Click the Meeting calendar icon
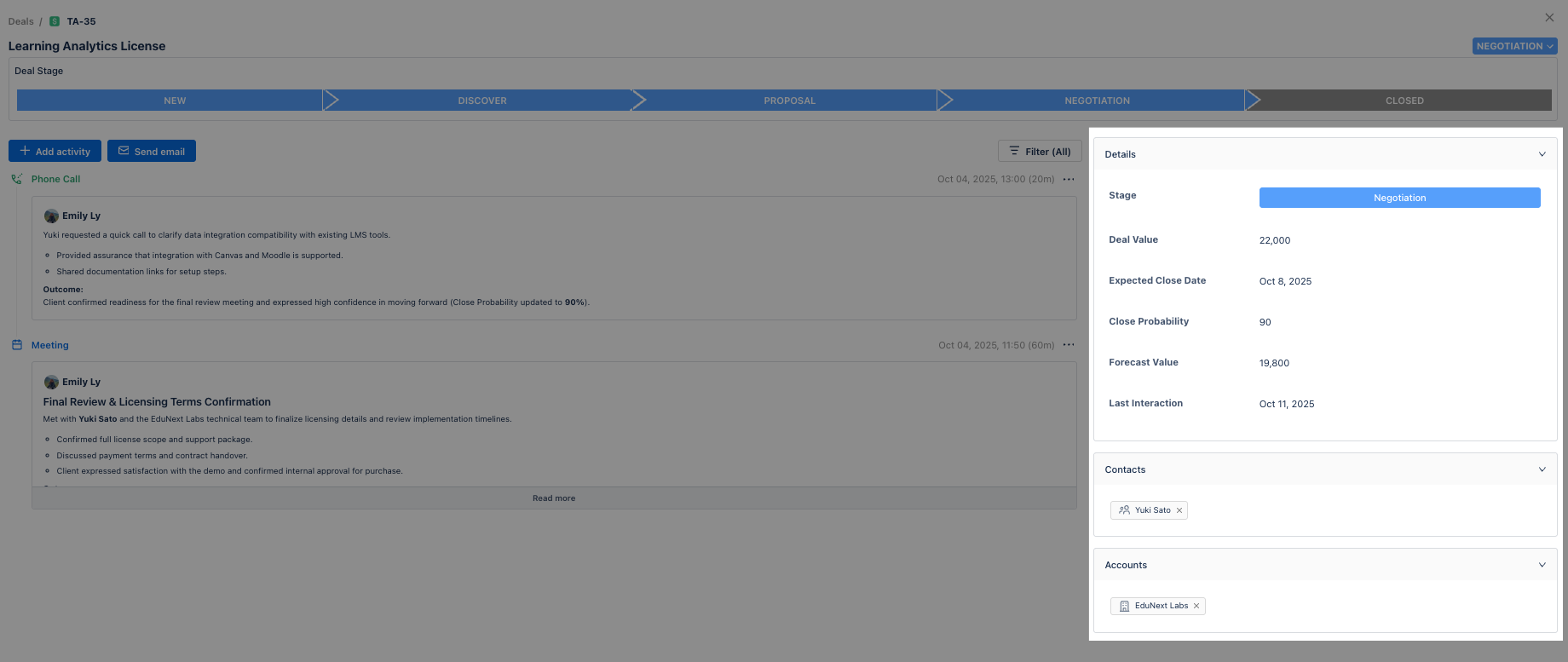Image resolution: width=1568 pixels, height=662 pixels. coord(16,345)
